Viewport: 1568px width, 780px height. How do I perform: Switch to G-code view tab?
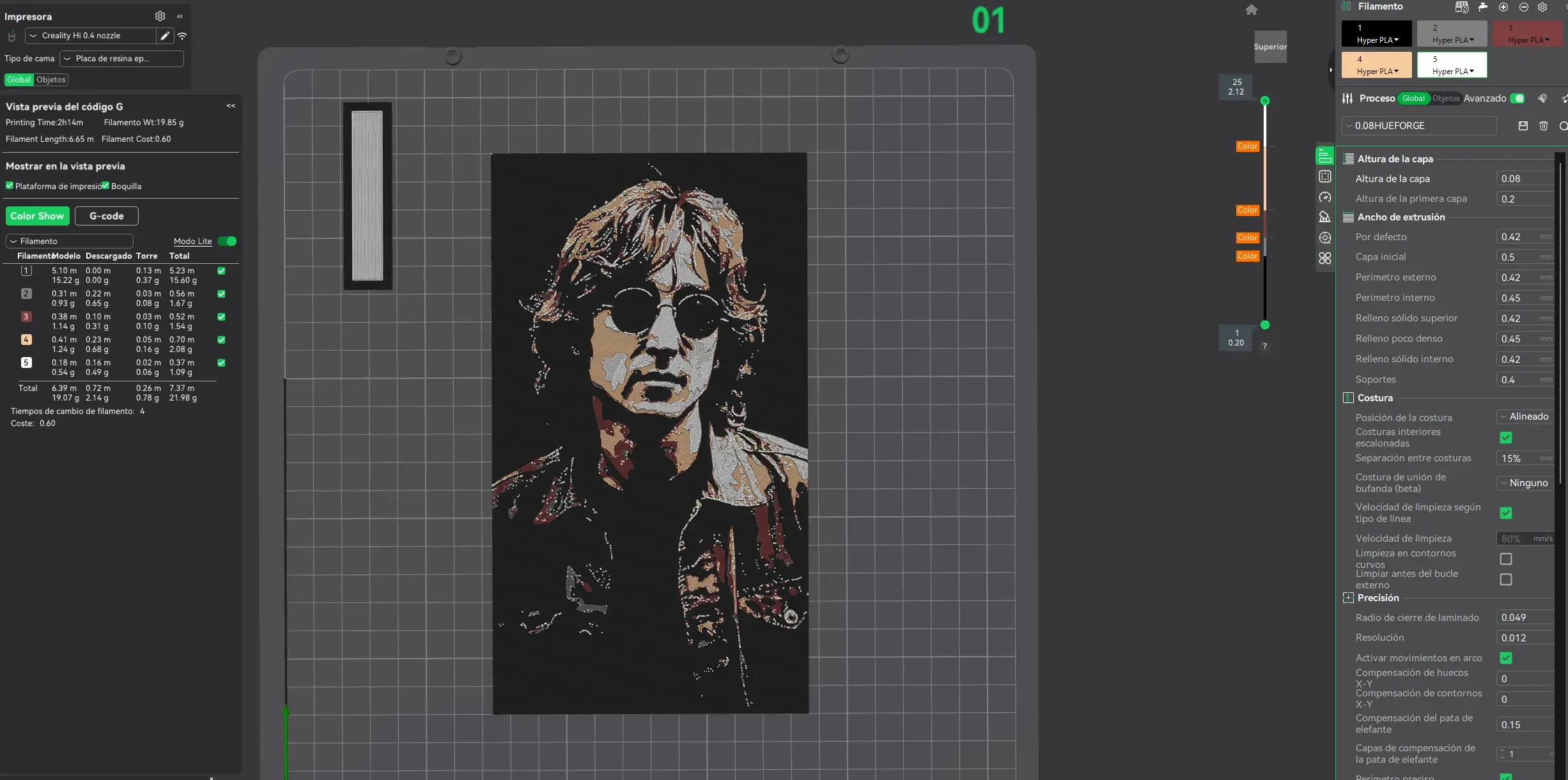pyautogui.click(x=107, y=216)
